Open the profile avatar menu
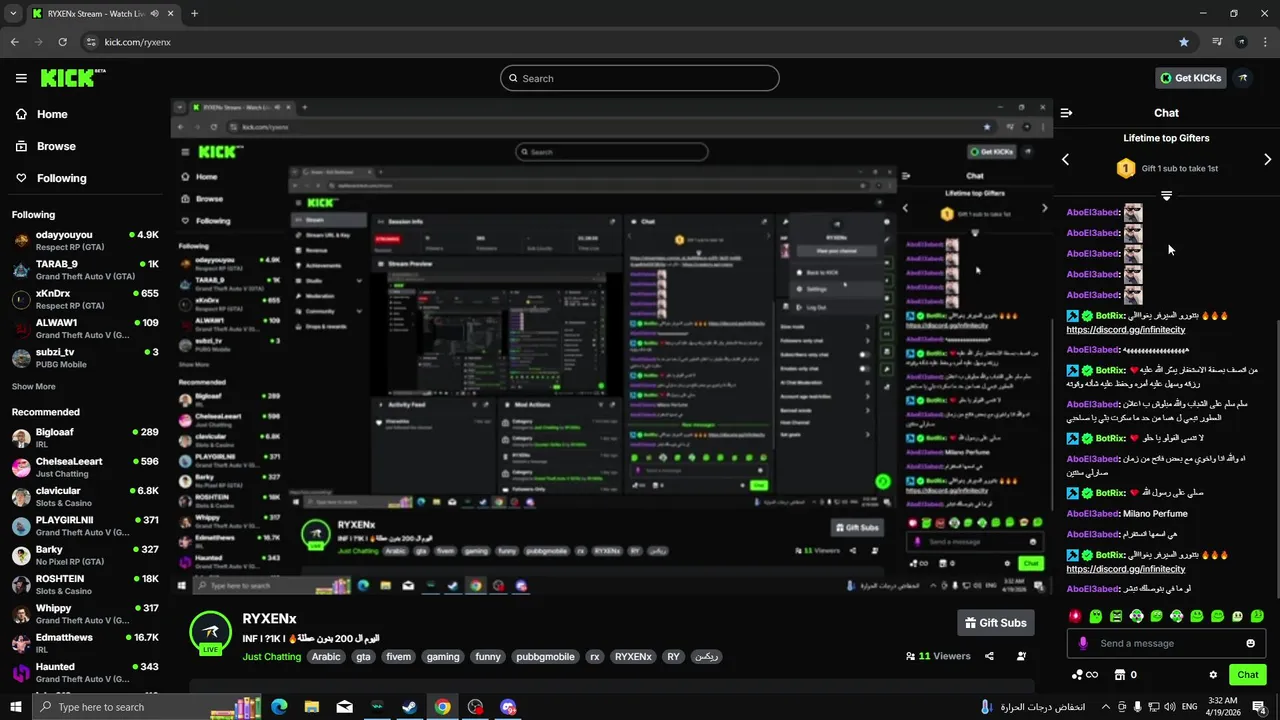Screen dimensions: 1280x720 point(1243,78)
